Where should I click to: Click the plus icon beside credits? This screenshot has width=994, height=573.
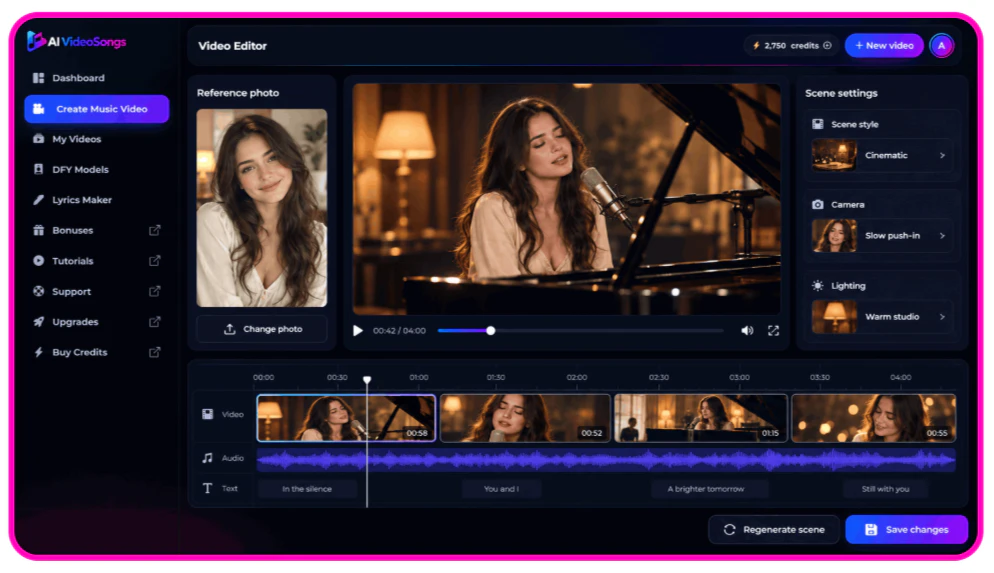[x=827, y=46]
